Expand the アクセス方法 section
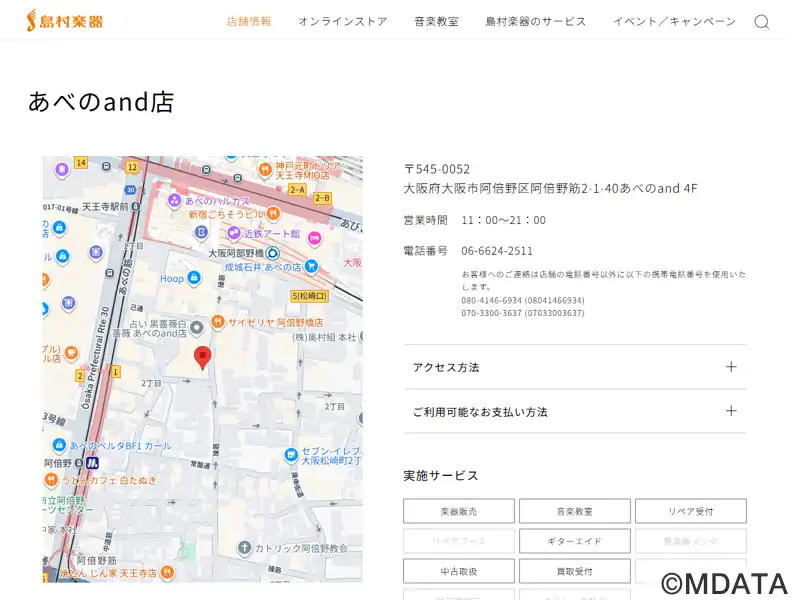This screenshot has height=600, width=800. (574, 367)
